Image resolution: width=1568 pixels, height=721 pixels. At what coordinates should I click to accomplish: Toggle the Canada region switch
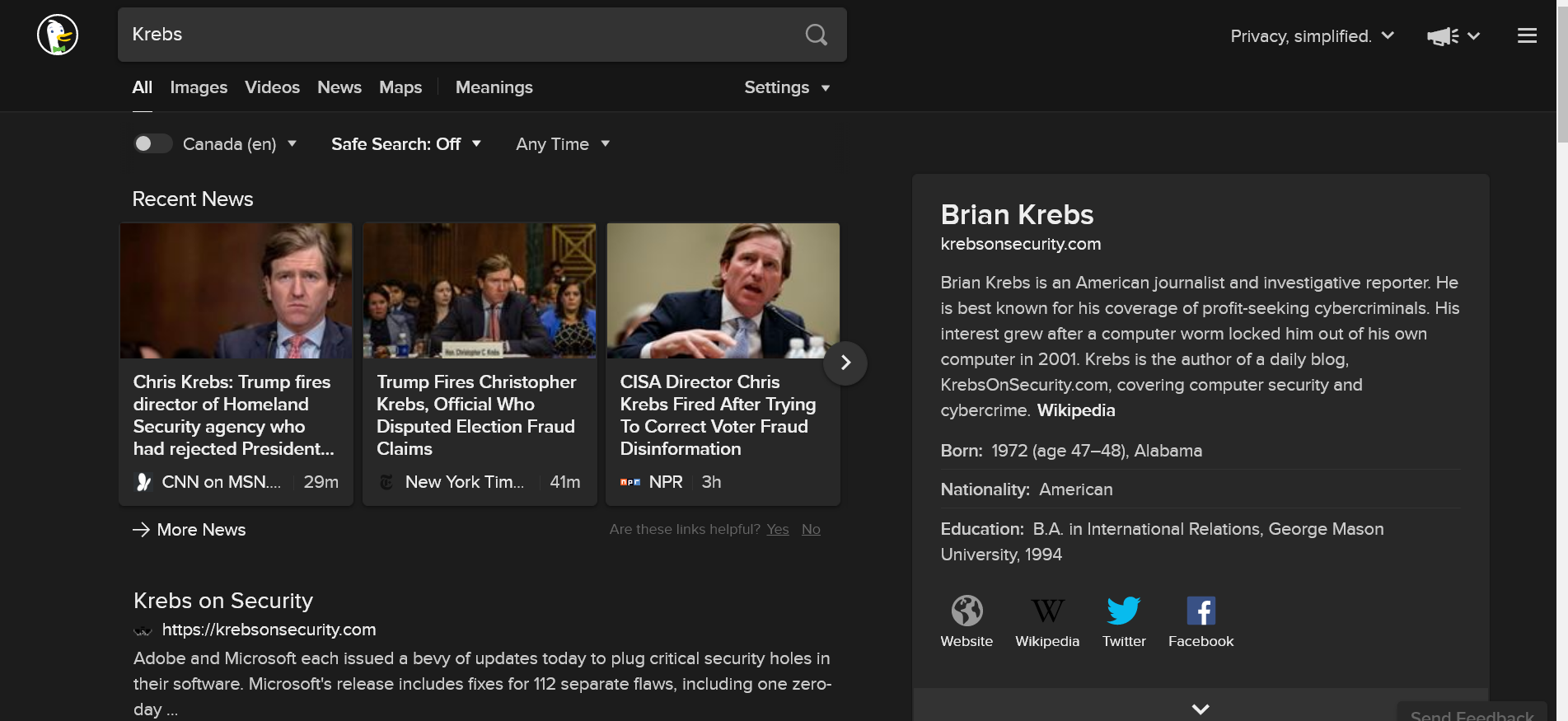[x=152, y=144]
